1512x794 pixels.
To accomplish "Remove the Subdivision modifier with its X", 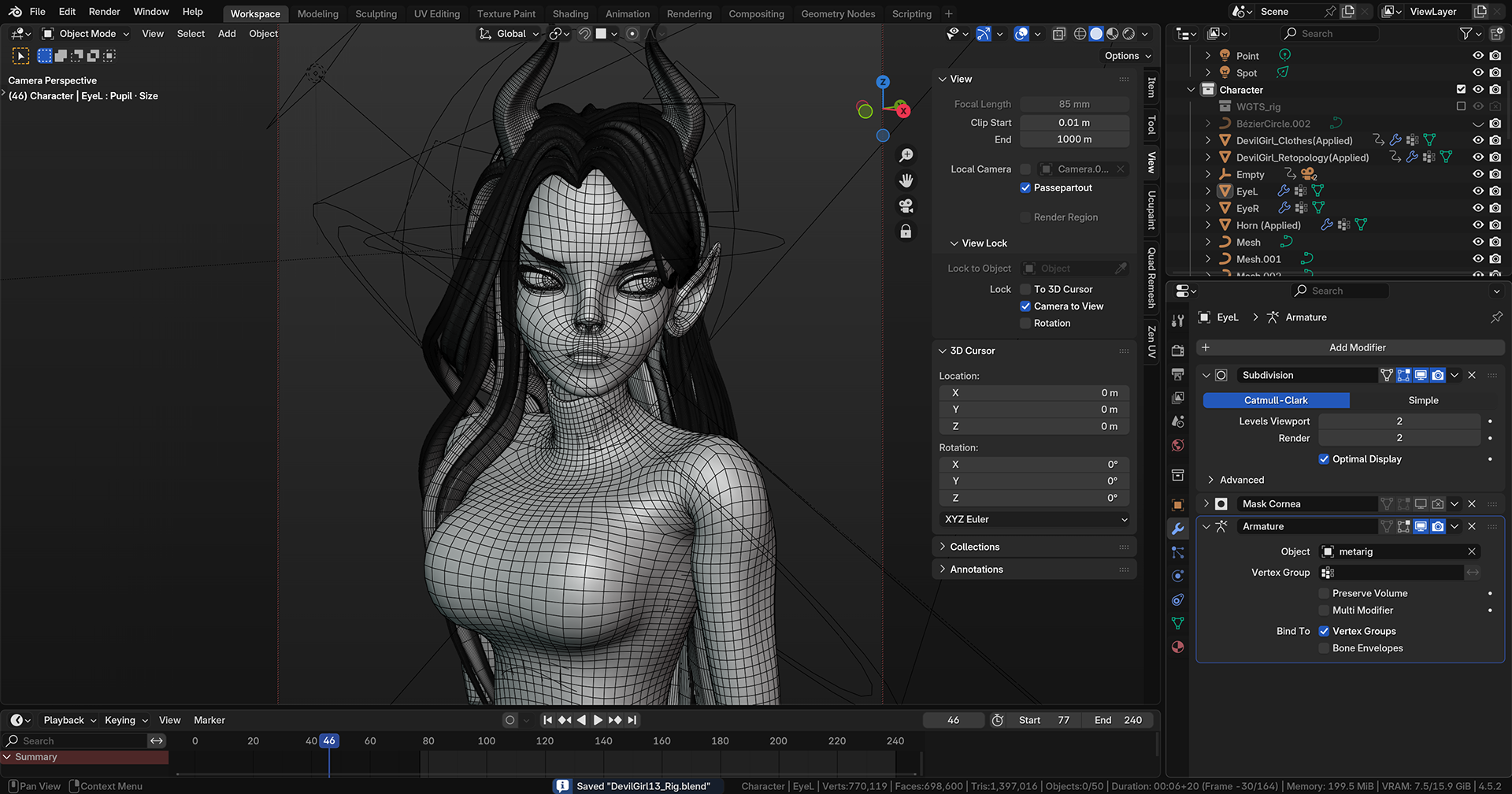I will [1472, 375].
